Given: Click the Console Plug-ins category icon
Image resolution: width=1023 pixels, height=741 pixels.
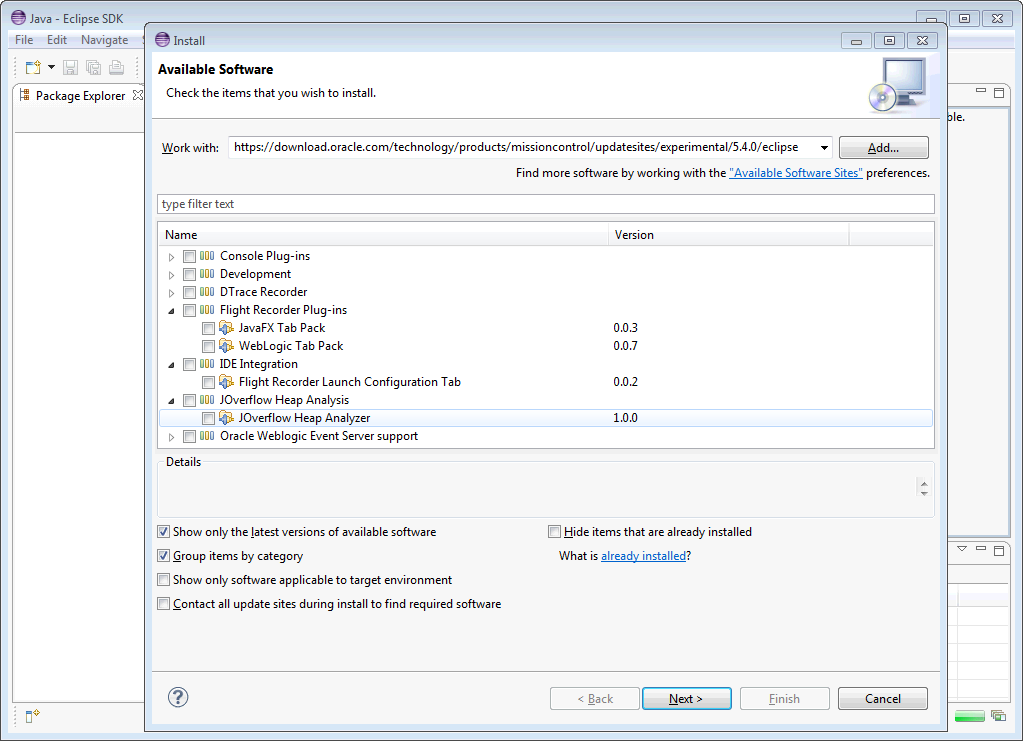Looking at the screenshot, I should [x=207, y=256].
